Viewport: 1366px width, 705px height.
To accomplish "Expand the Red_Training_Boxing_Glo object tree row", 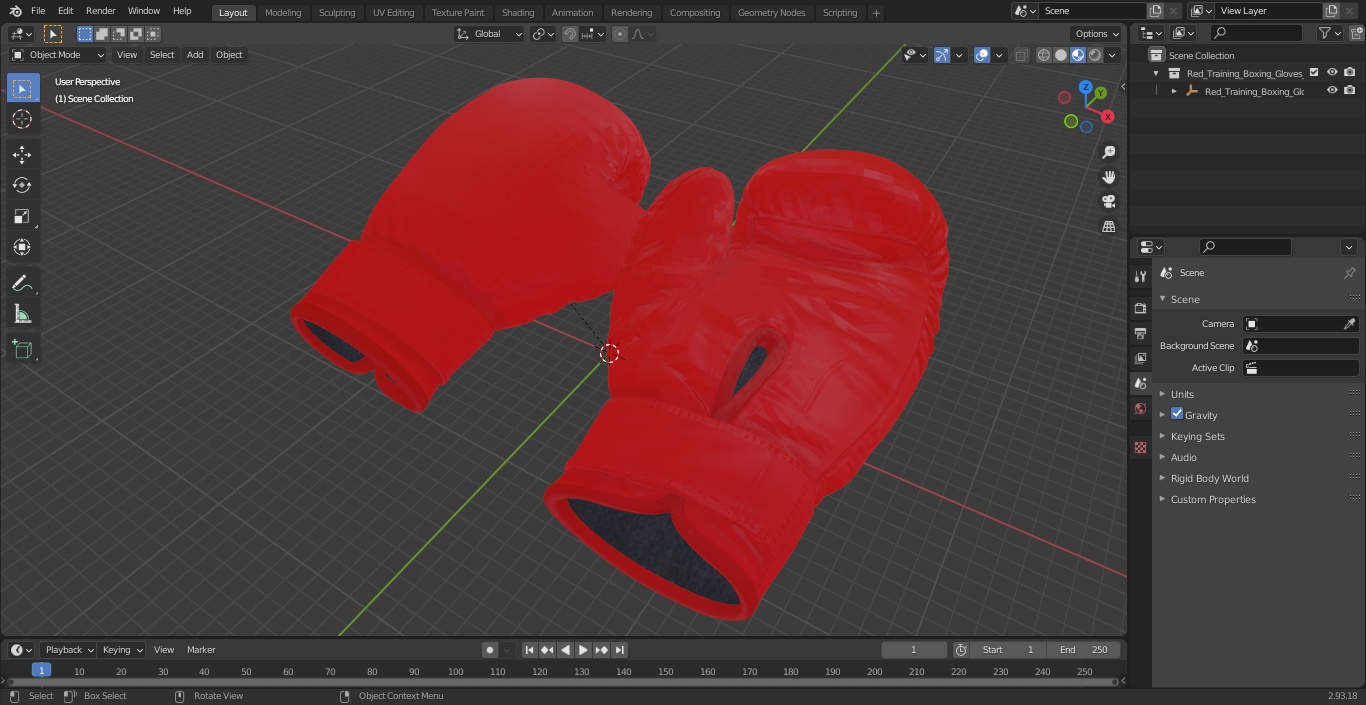I will coord(1174,91).
